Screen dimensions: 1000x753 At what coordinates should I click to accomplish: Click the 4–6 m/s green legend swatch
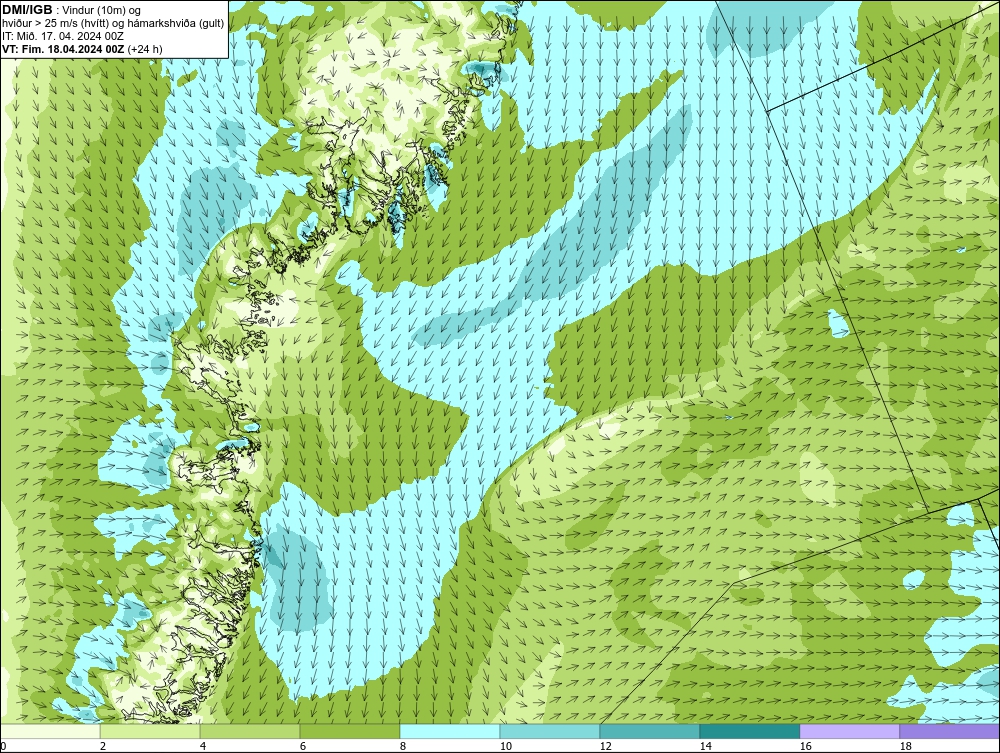250,731
